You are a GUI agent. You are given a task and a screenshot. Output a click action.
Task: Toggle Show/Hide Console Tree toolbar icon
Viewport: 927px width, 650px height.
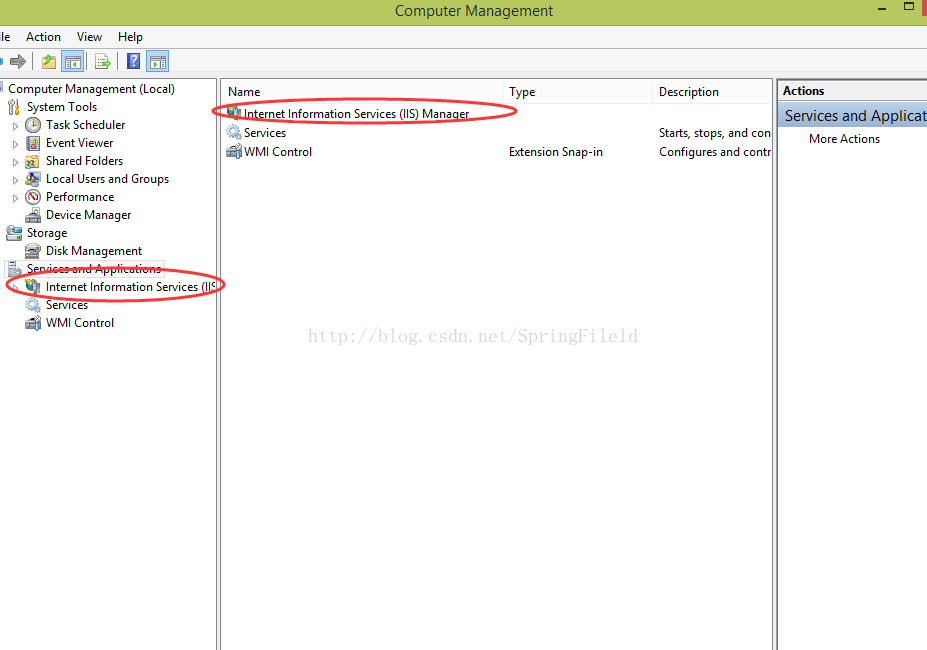pos(73,61)
